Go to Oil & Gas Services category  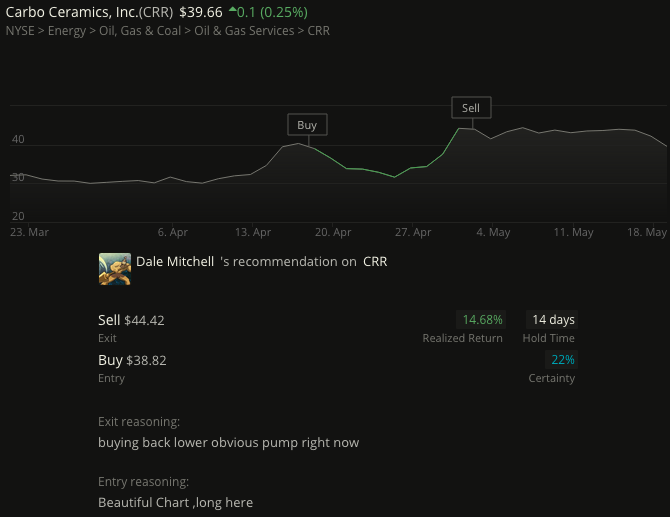pyautogui.click(x=244, y=31)
